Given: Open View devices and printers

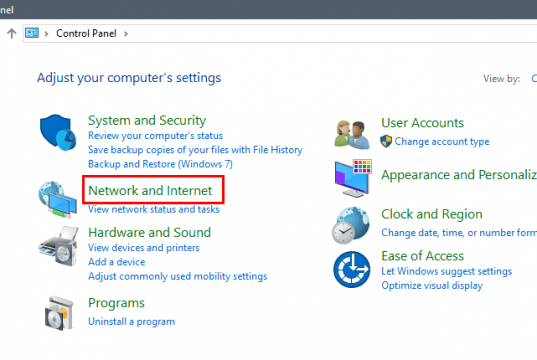Looking at the screenshot, I should (144, 248).
